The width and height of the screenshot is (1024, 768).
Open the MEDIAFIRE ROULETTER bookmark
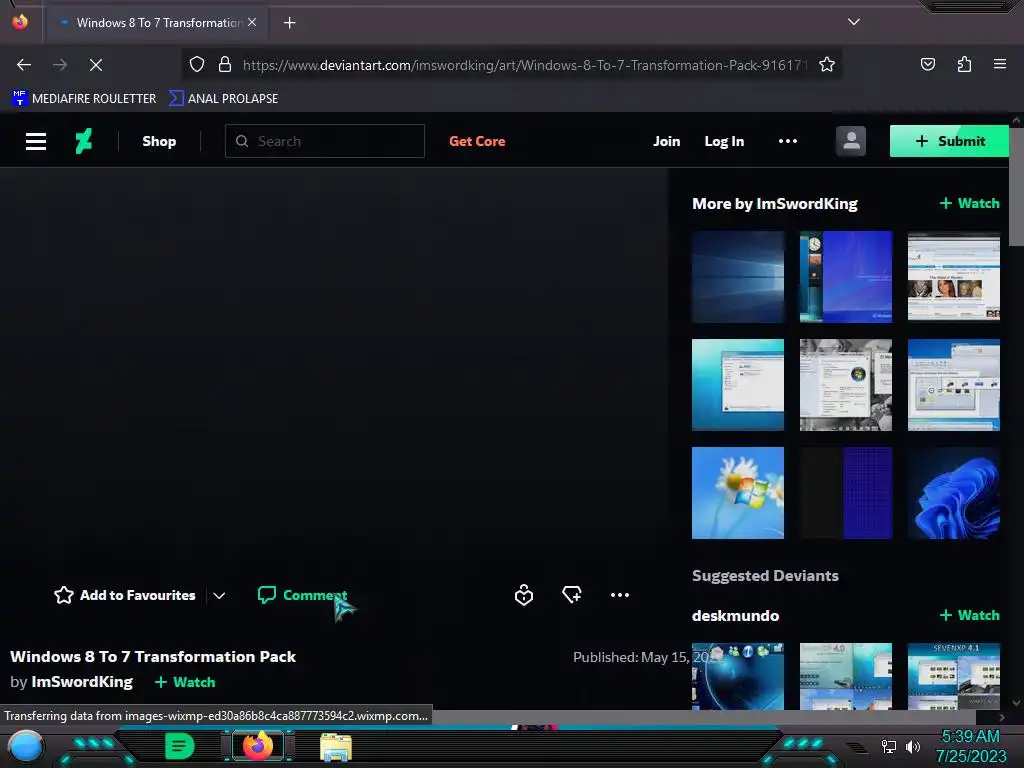(84, 99)
